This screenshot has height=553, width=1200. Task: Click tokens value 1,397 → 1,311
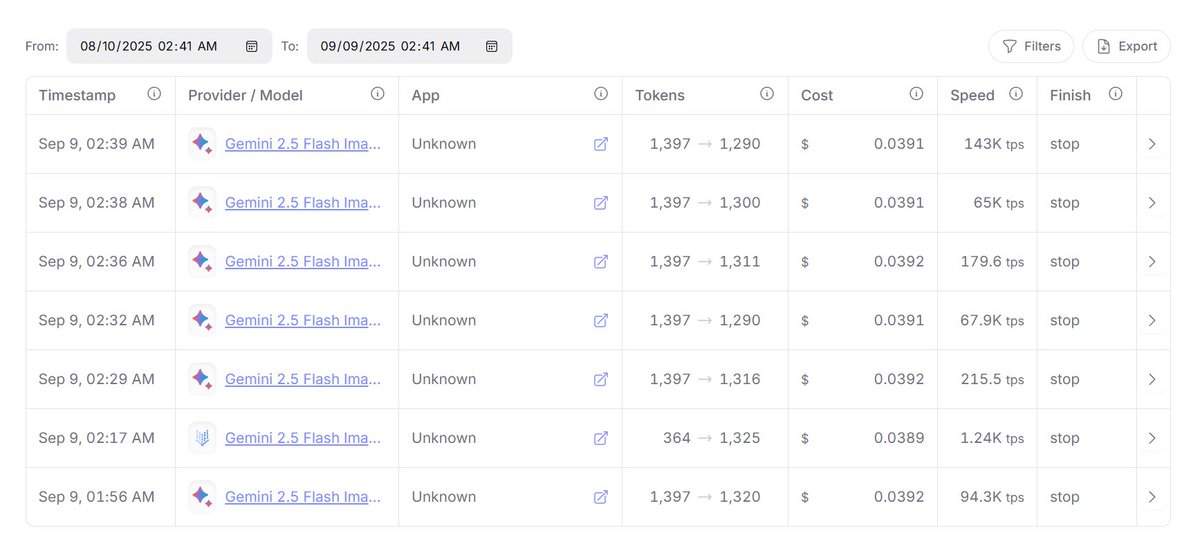coord(705,262)
